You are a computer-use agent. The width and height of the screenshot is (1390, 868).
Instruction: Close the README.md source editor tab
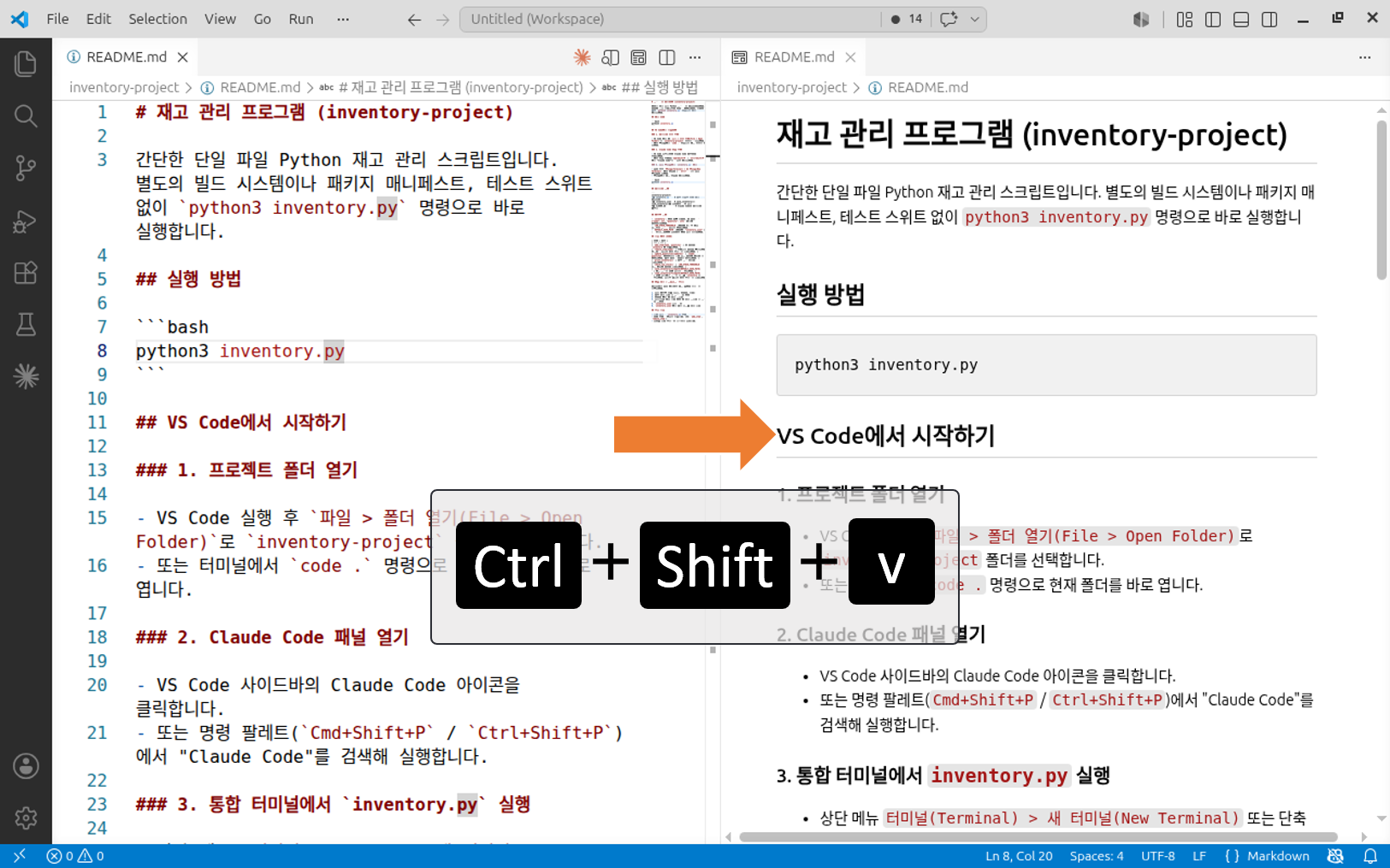pos(182,57)
